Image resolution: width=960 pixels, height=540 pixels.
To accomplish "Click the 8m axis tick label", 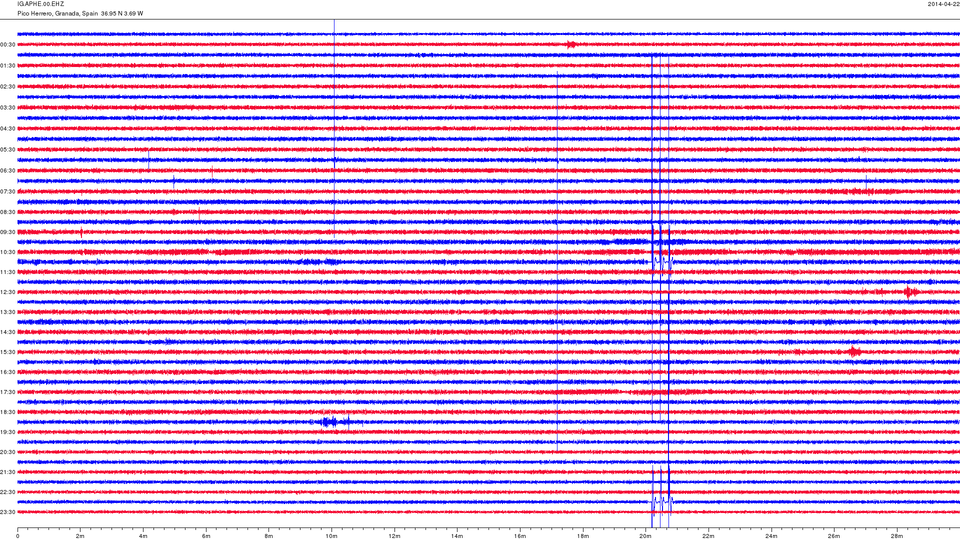I will click(269, 536).
